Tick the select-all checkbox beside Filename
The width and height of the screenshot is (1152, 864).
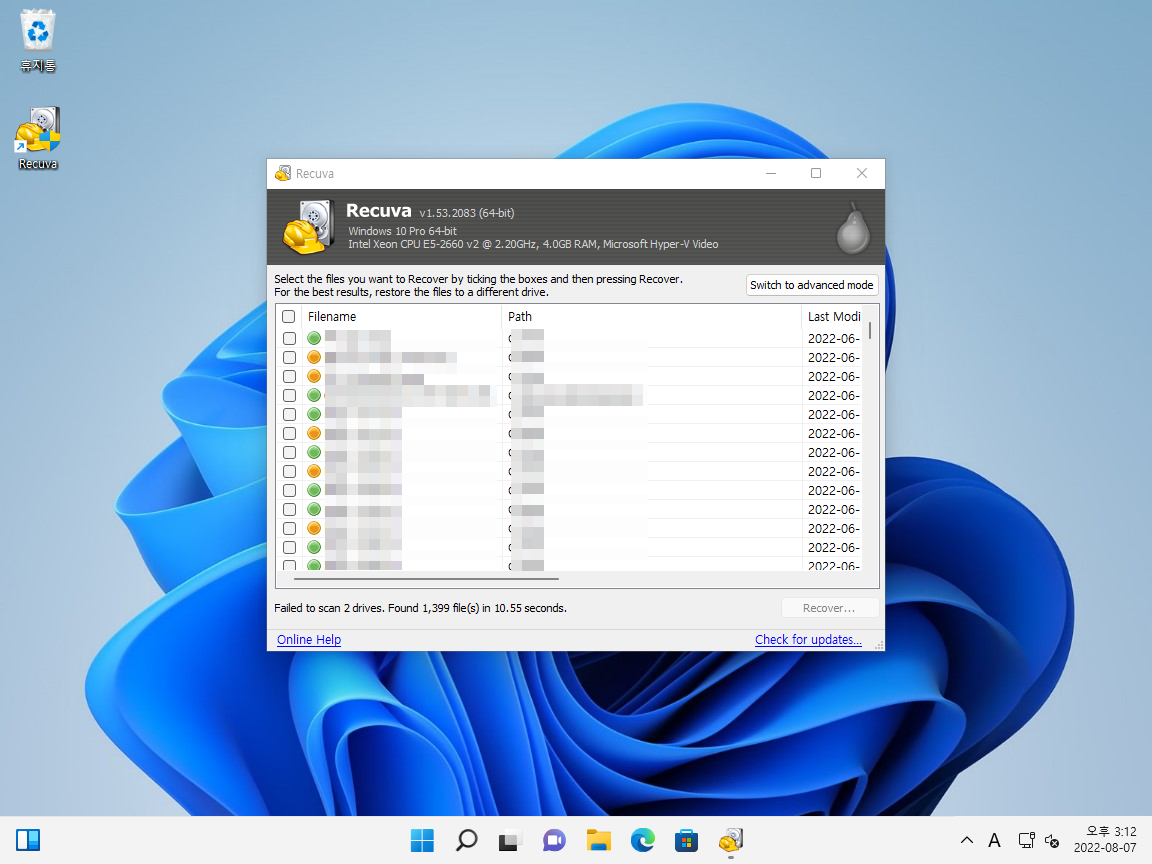(289, 317)
